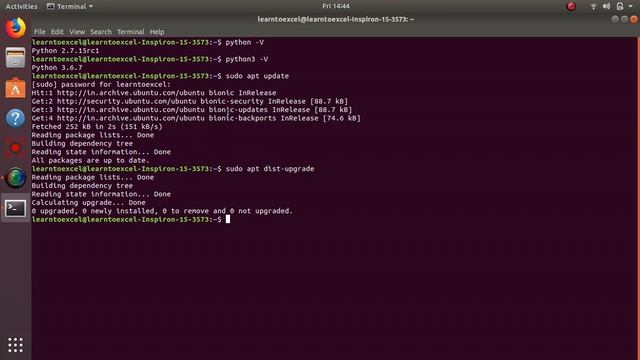The image size is (640, 360).
Task: Open the network status icon
Action: tap(593, 6)
